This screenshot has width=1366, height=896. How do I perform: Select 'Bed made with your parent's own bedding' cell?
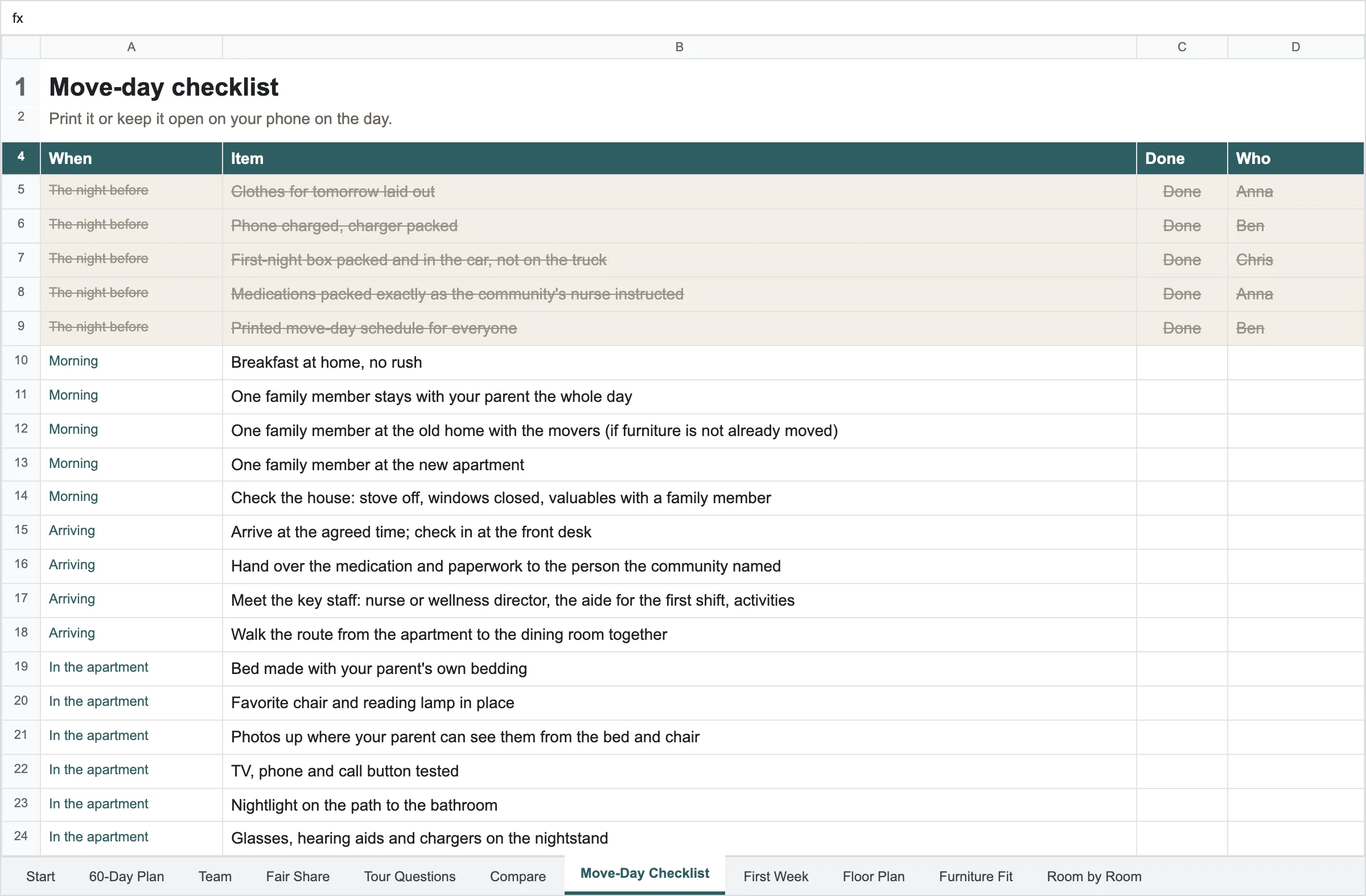[x=679, y=669]
